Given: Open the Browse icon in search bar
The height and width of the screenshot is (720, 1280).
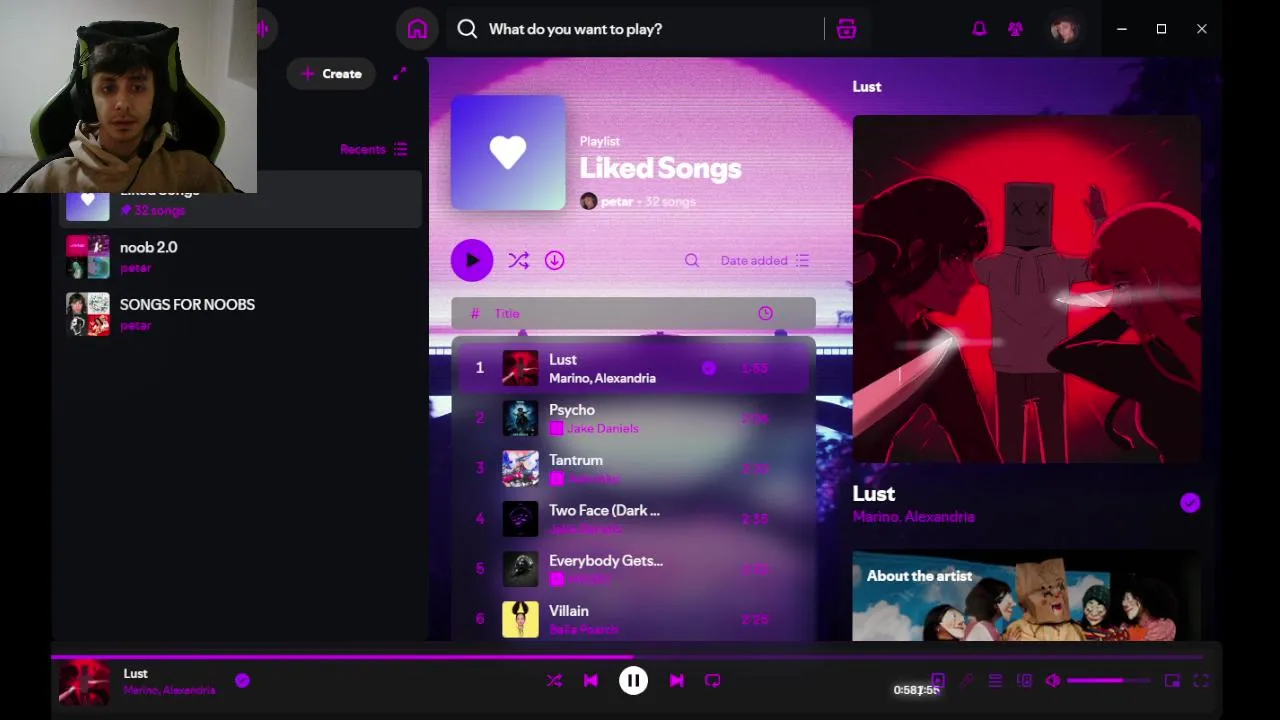Looking at the screenshot, I should (x=846, y=29).
